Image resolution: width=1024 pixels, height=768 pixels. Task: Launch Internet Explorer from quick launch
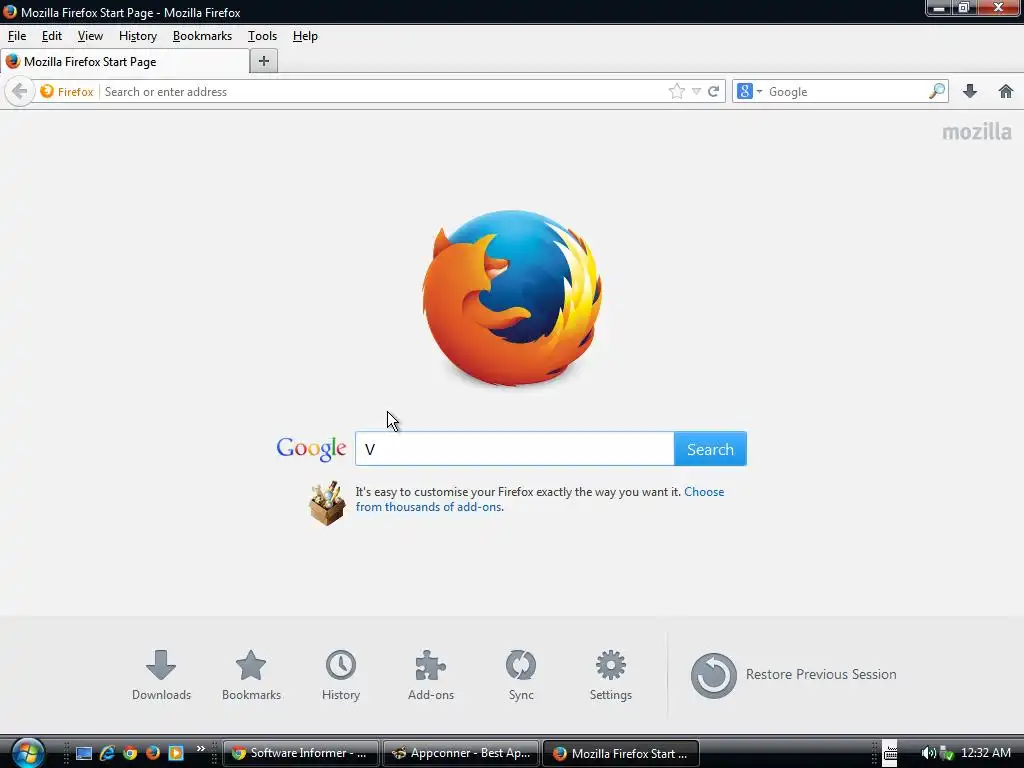tap(107, 753)
